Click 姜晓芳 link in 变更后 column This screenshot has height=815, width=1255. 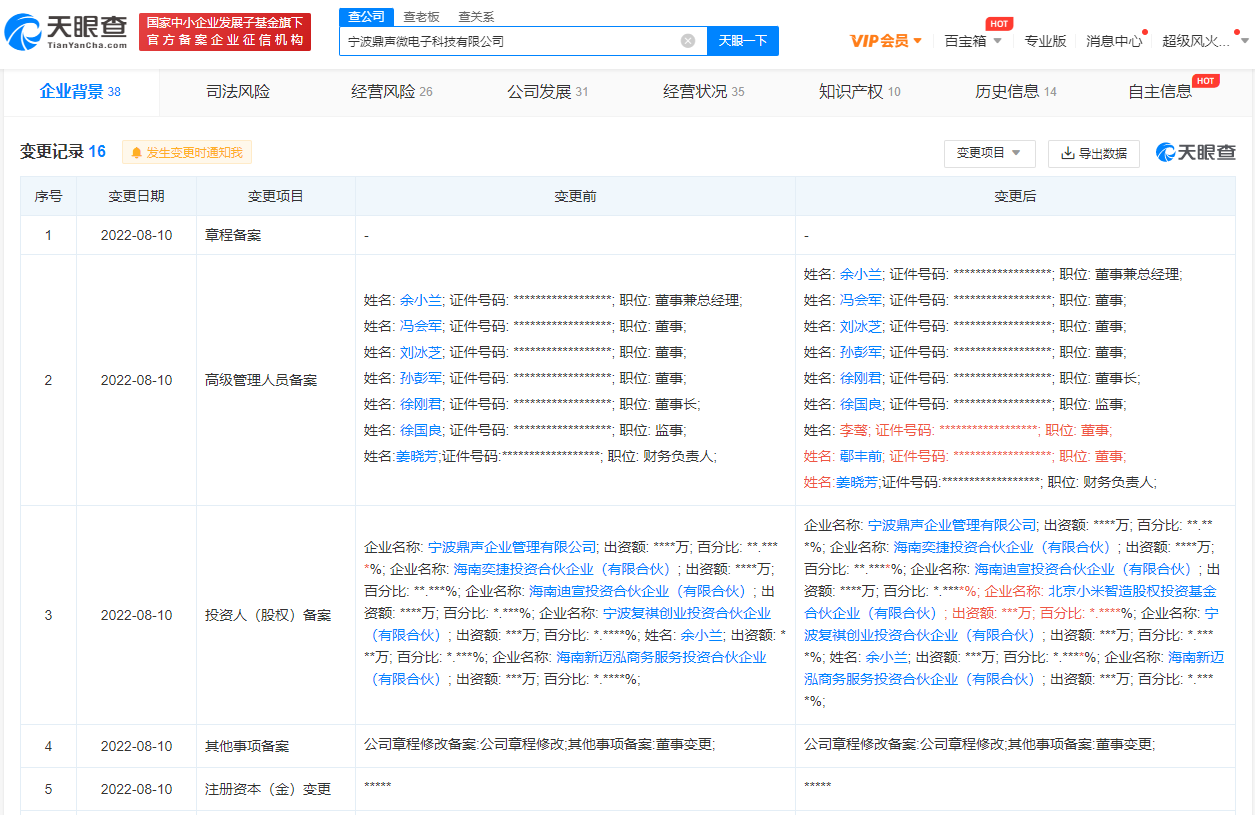pyautogui.click(x=856, y=482)
